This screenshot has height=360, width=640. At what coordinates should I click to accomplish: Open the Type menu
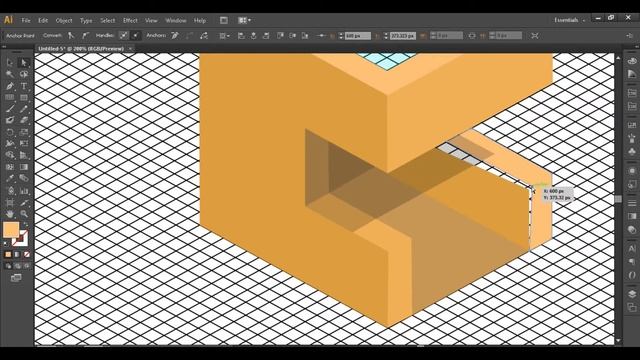coord(86,20)
